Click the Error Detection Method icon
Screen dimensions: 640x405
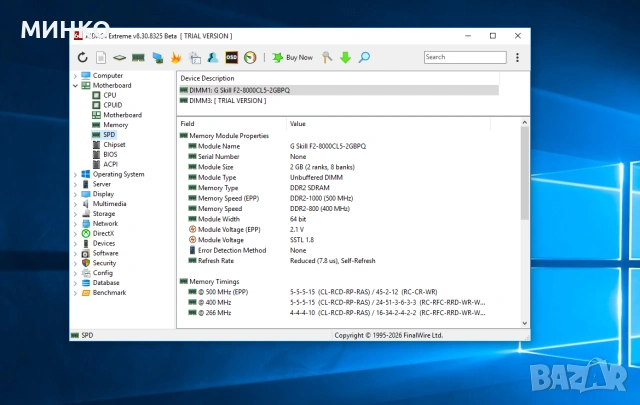tap(192, 250)
